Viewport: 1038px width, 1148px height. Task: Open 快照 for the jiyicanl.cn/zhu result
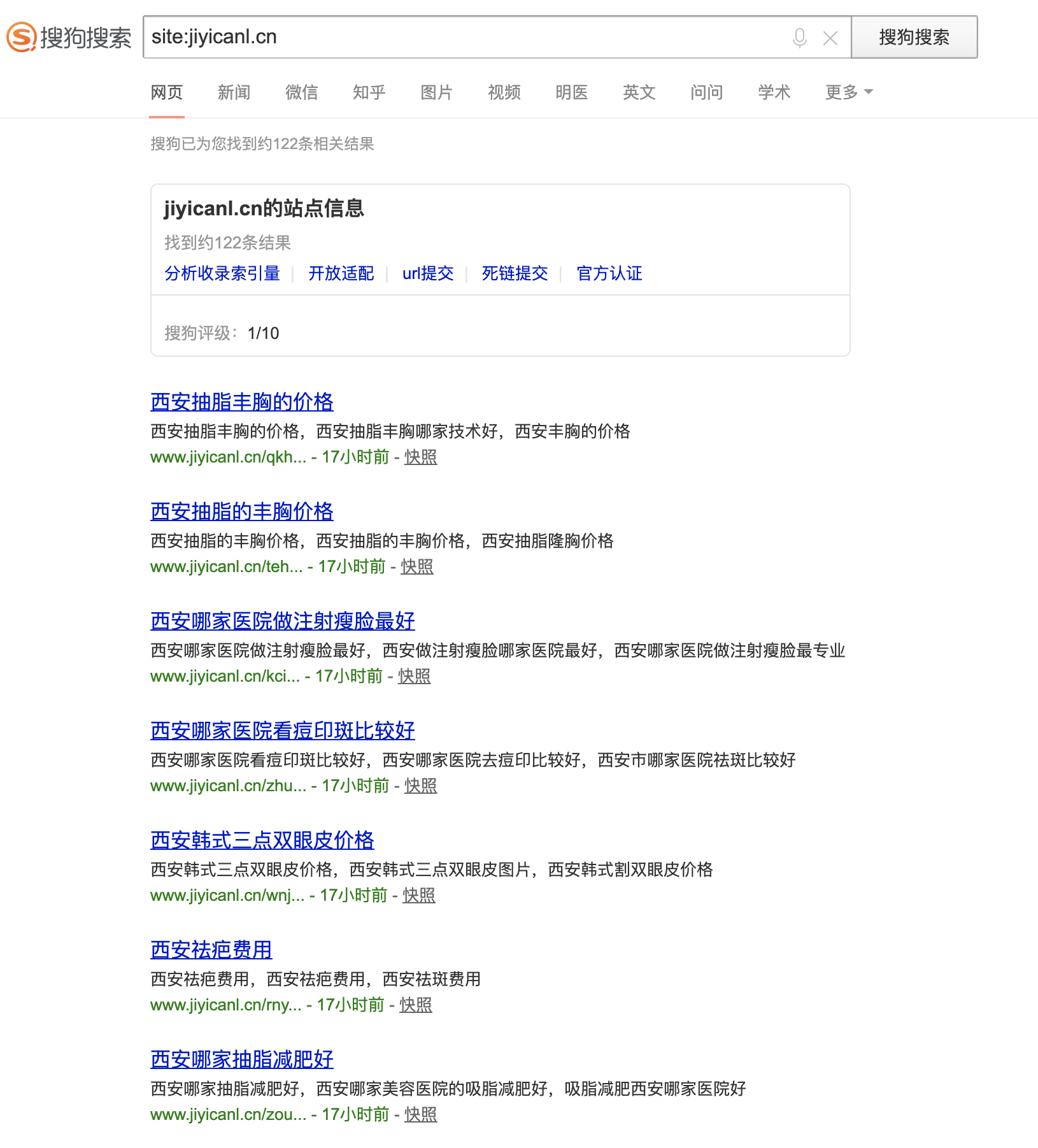pyautogui.click(x=421, y=786)
